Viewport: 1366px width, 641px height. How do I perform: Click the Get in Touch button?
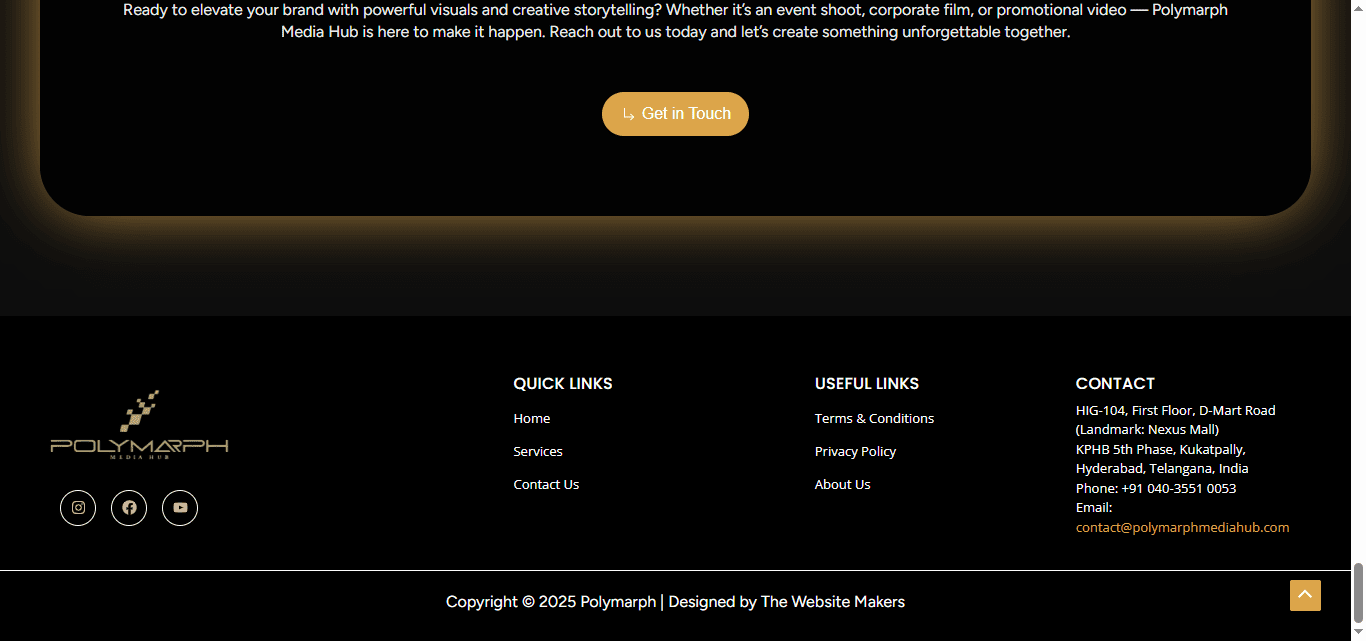675,114
